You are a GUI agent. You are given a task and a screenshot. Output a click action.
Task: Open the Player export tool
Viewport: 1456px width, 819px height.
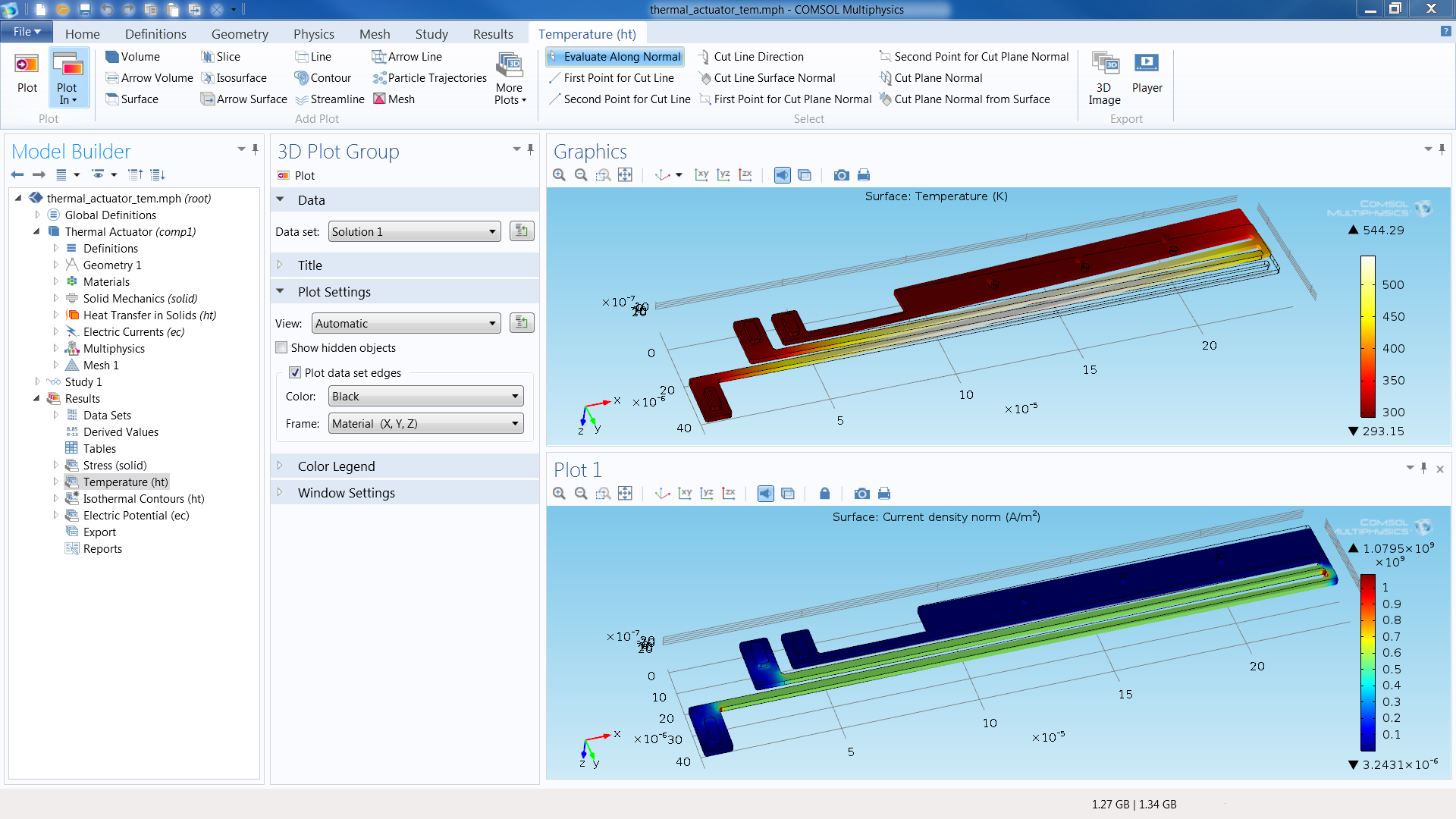point(1147,74)
